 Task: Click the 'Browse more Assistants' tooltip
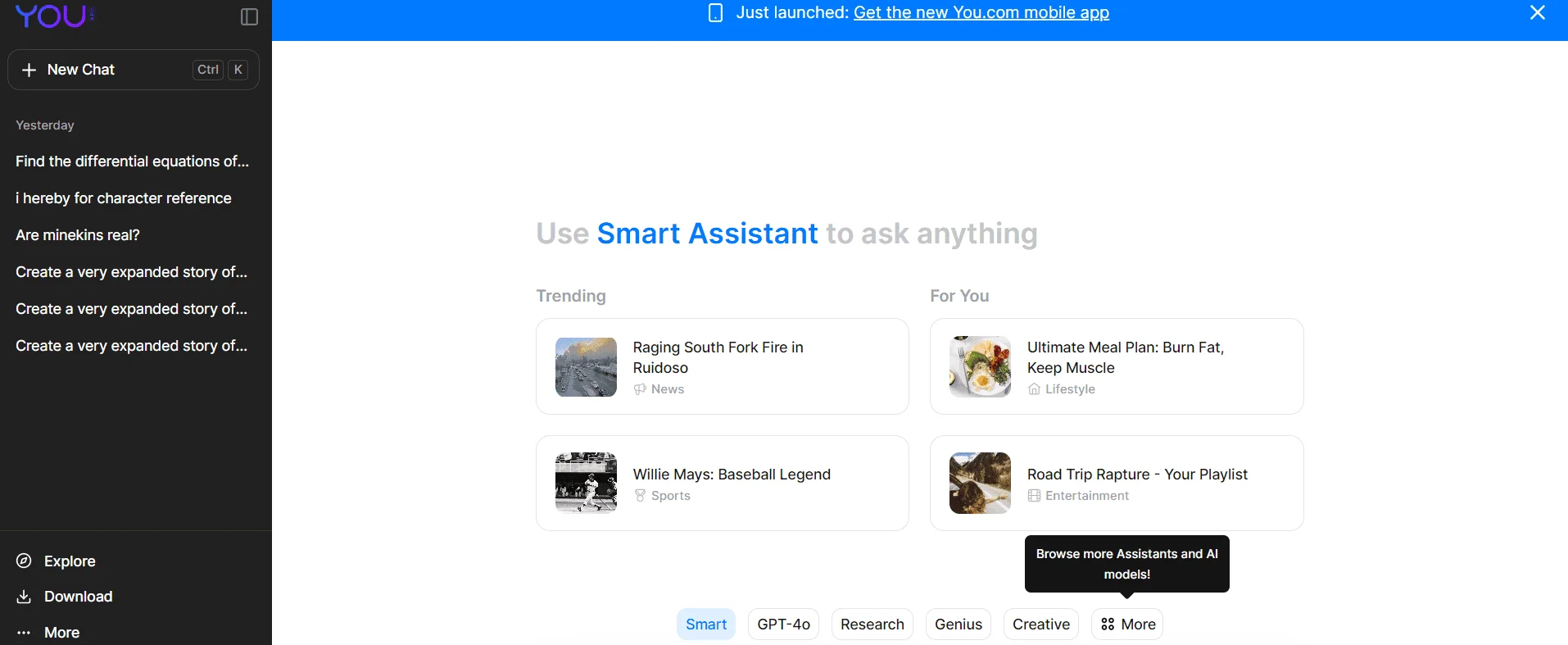click(1127, 564)
